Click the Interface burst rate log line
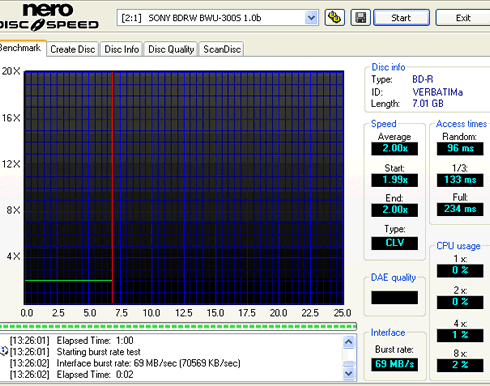This screenshot has width=490, height=386. coord(148,363)
